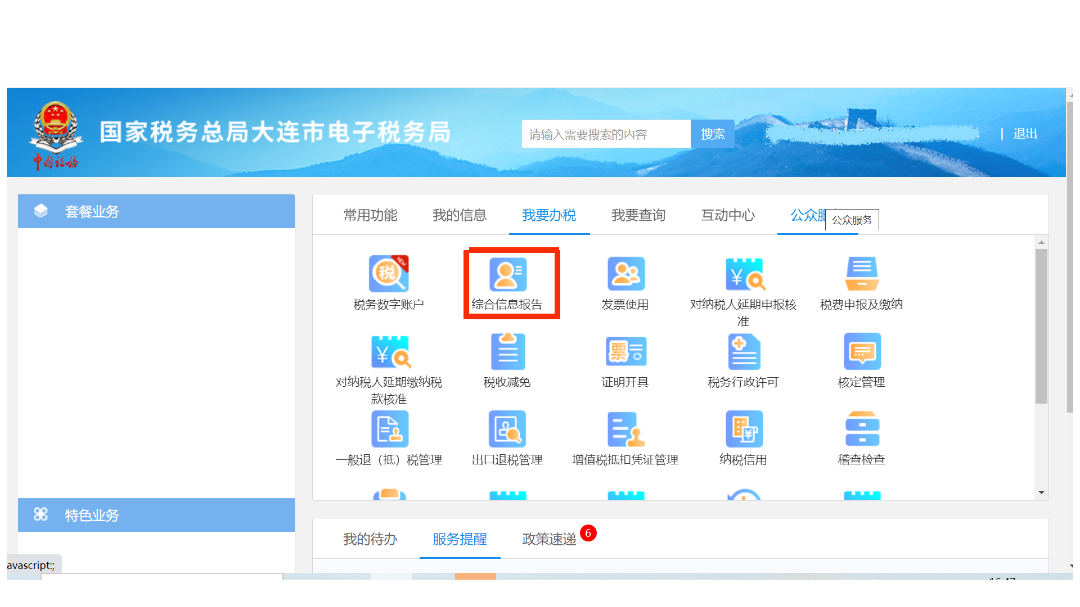Switch to 我要查询 tab
1080x607 pixels.
[x=638, y=215]
